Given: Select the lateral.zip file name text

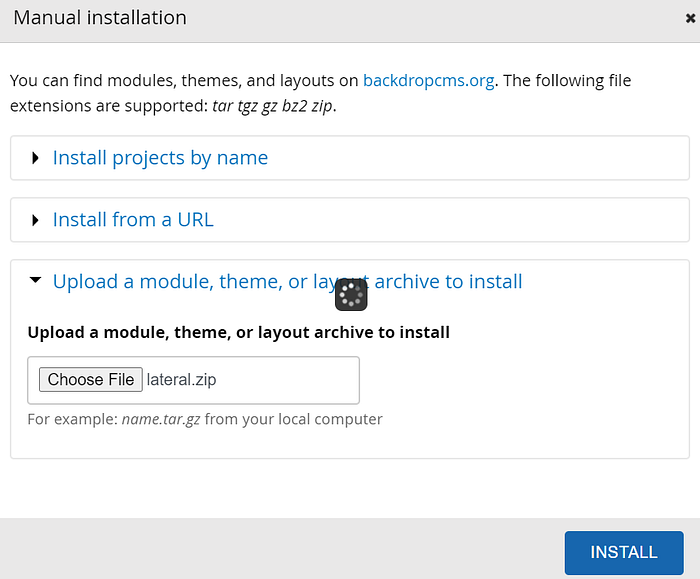Looking at the screenshot, I should 181,380.
